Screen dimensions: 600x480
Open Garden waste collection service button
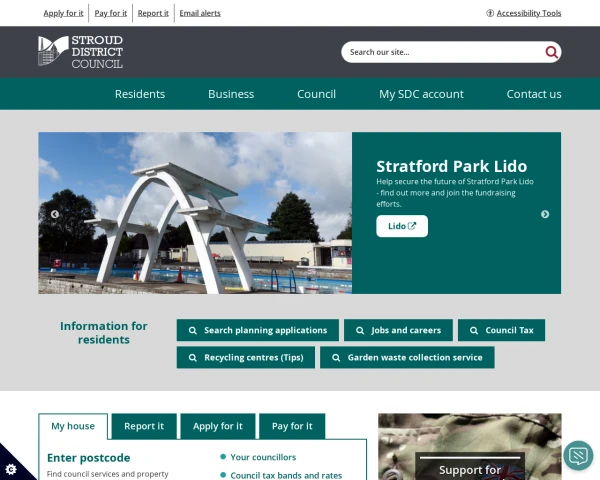(407, 358)
